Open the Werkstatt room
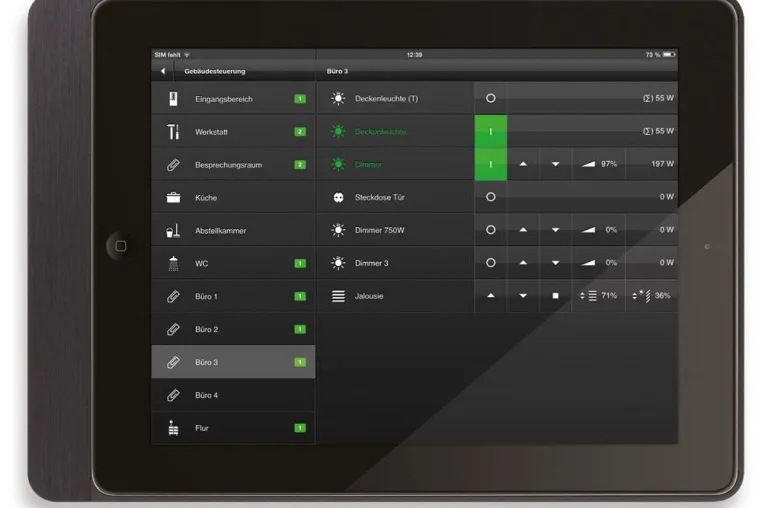 [233, 132]
